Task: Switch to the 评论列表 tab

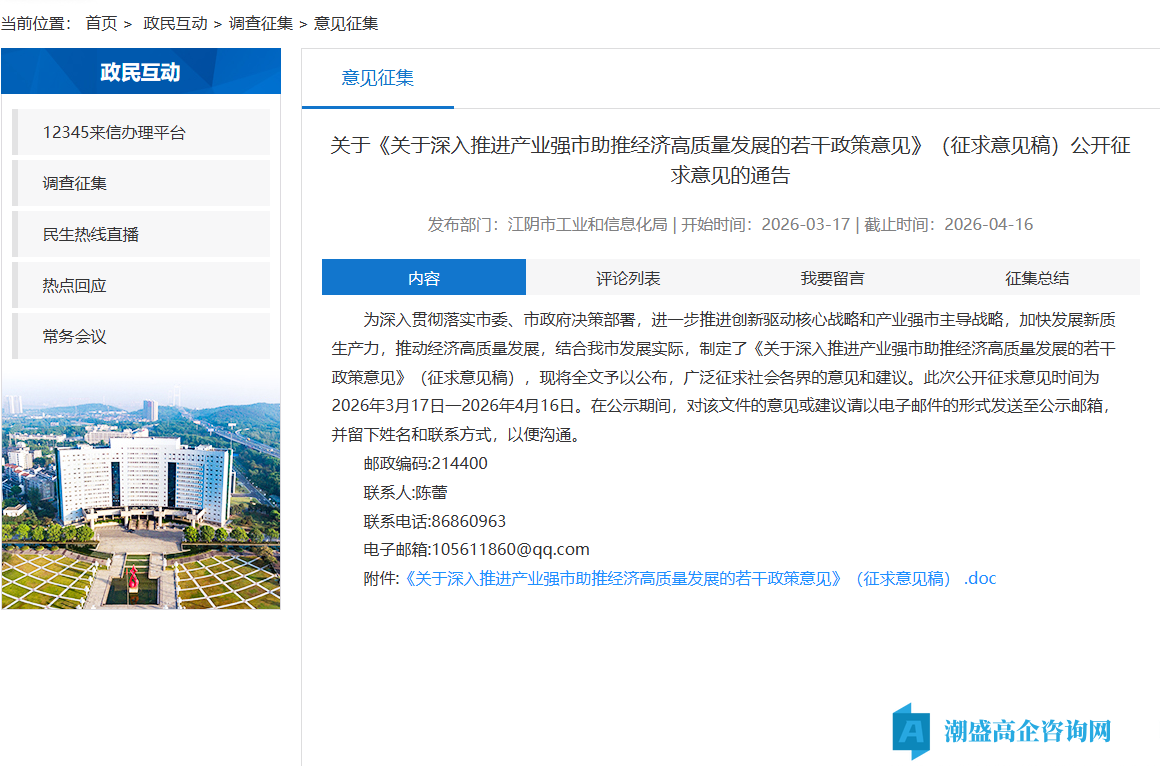Action: tap(627, 276)
